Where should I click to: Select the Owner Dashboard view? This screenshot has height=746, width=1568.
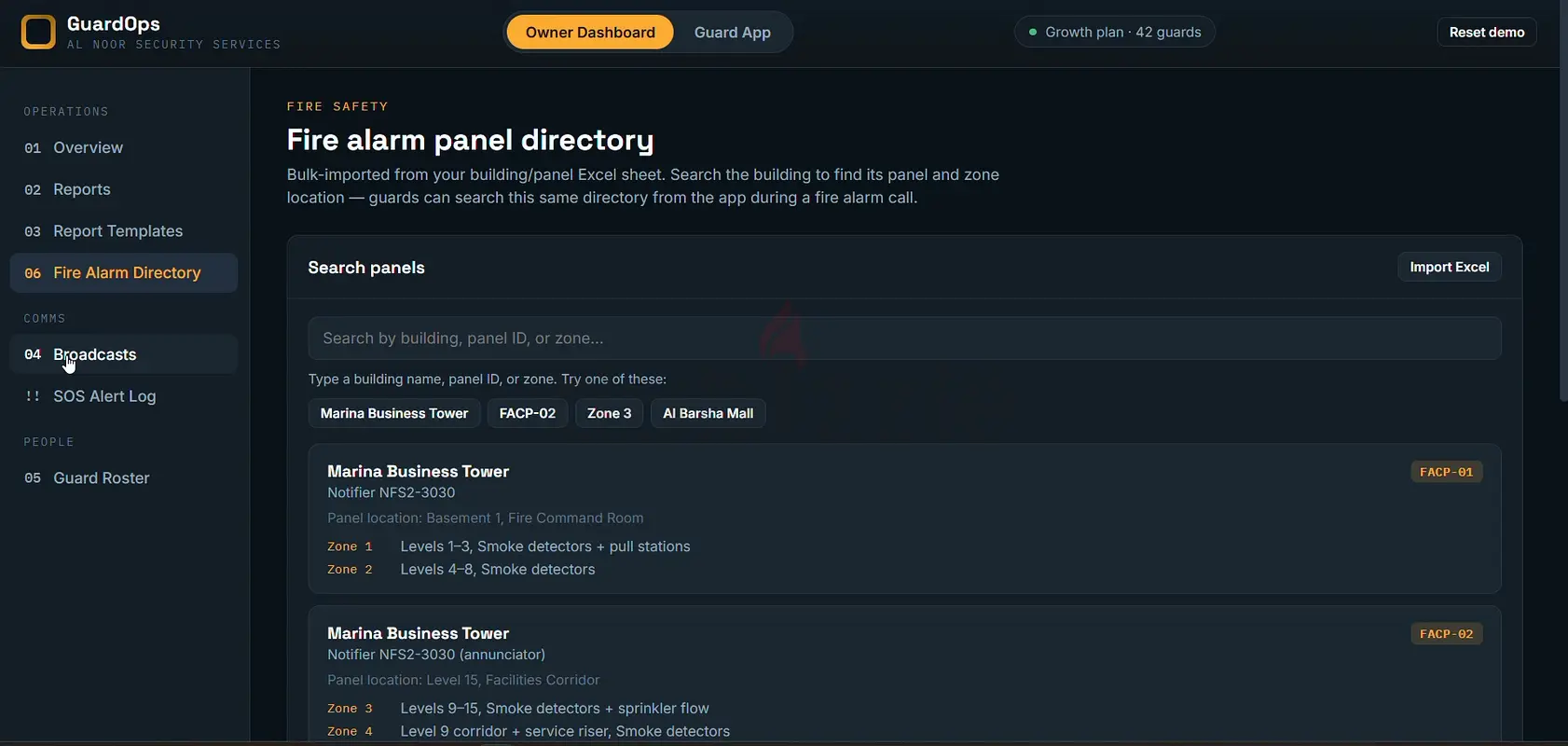[590, 33]
